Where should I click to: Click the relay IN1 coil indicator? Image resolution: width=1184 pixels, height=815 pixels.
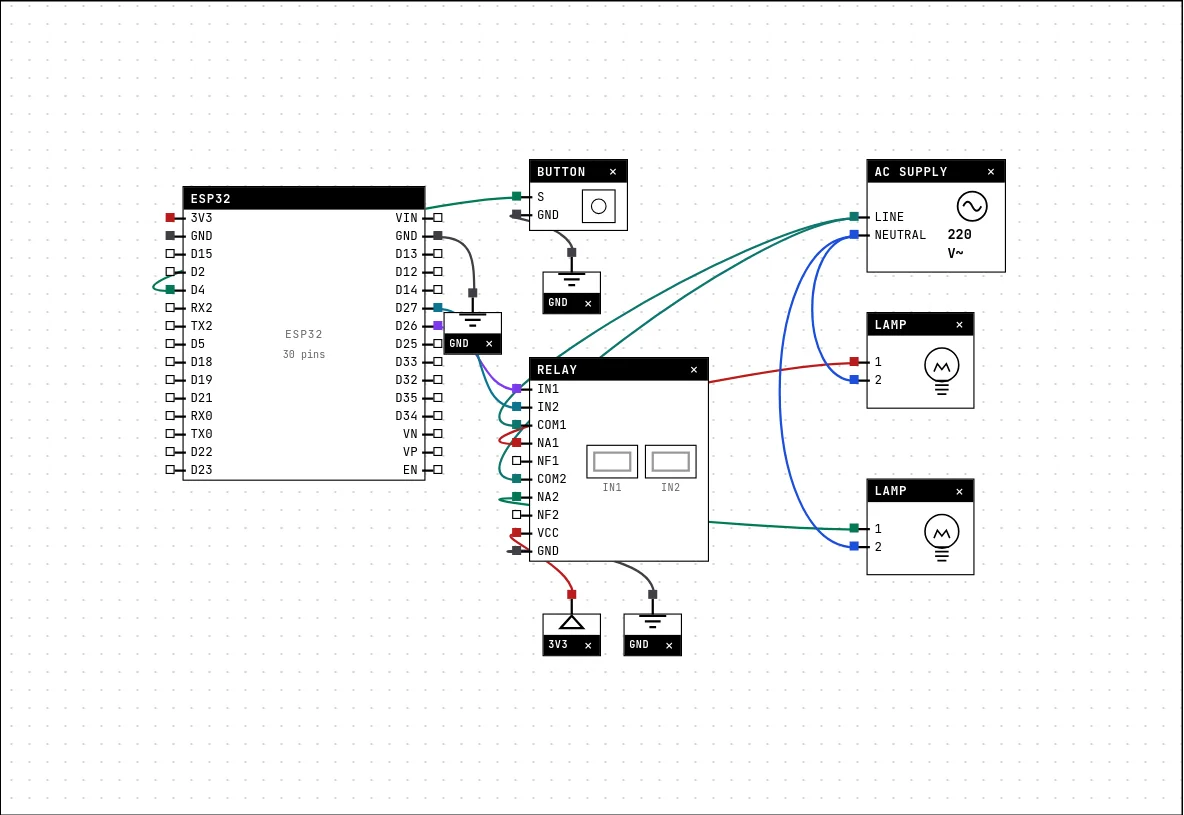612,462
